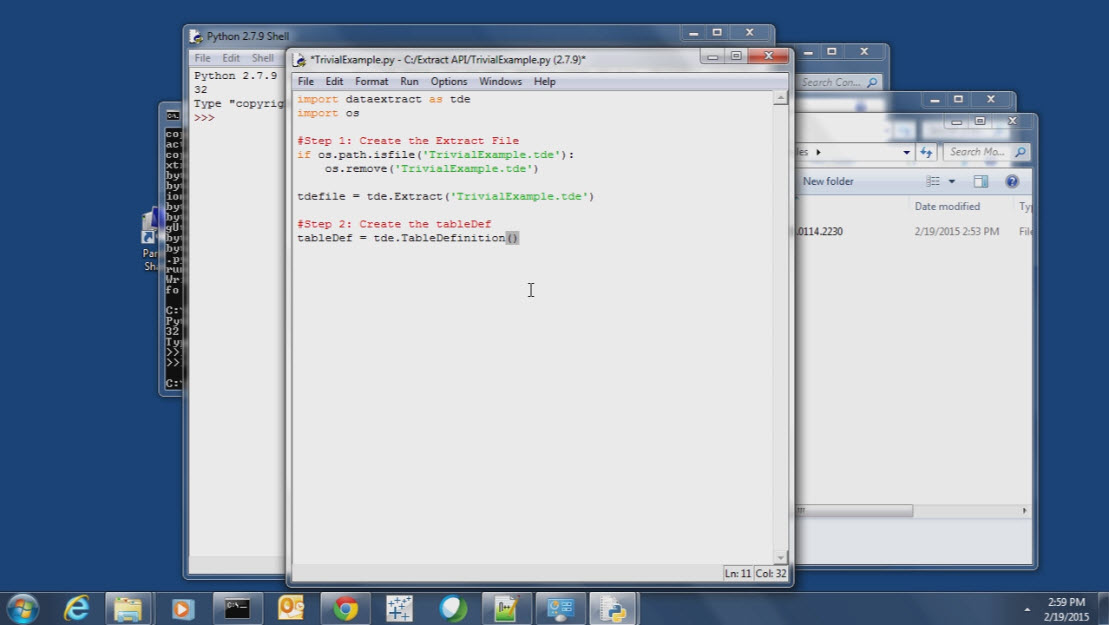Open Tableau from the taskbar

(x=399, y=609)
